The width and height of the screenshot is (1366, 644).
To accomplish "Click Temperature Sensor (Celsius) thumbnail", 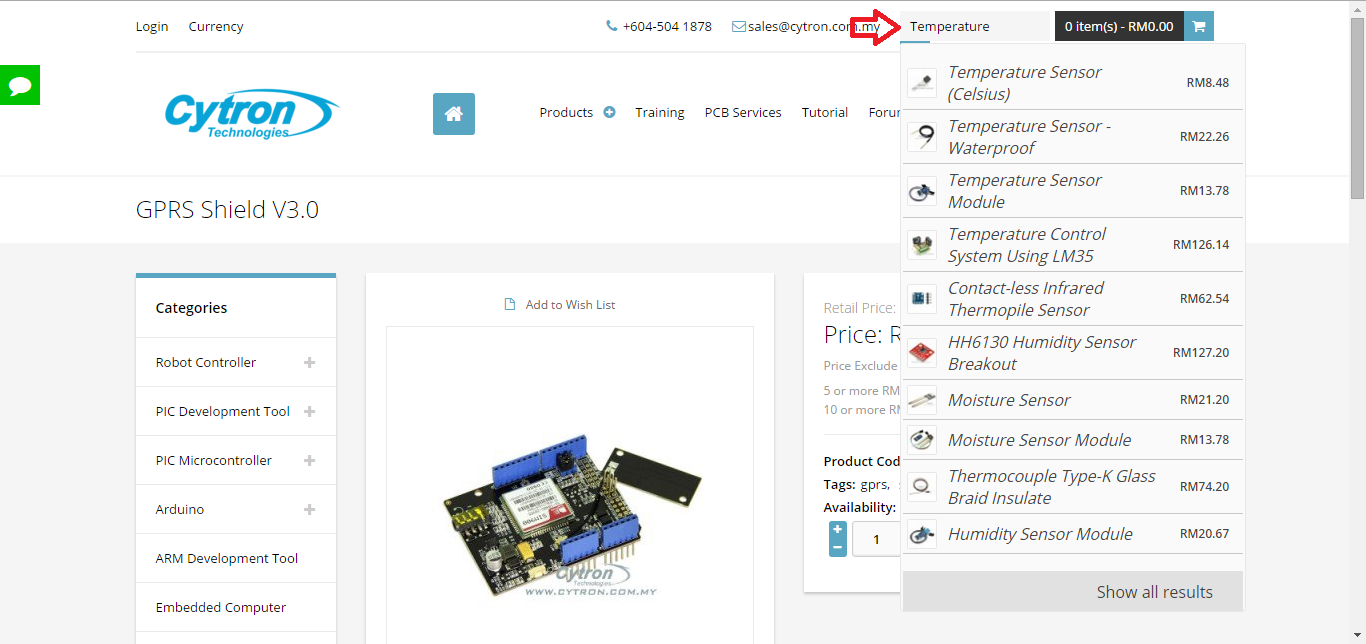I will (x=922, y=83).
